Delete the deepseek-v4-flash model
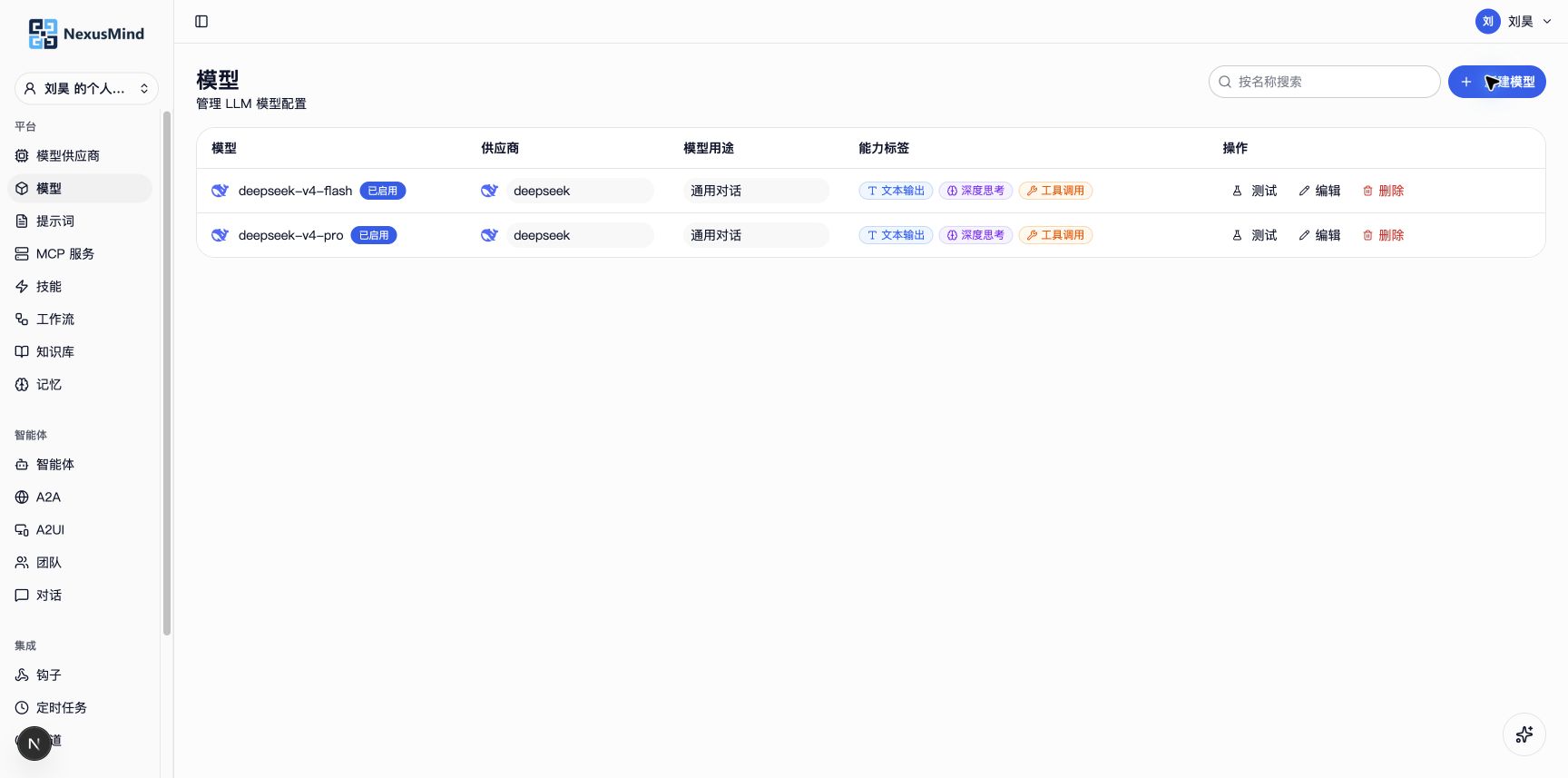Viewport: 1568px width, 778px height. point(1384,191)
